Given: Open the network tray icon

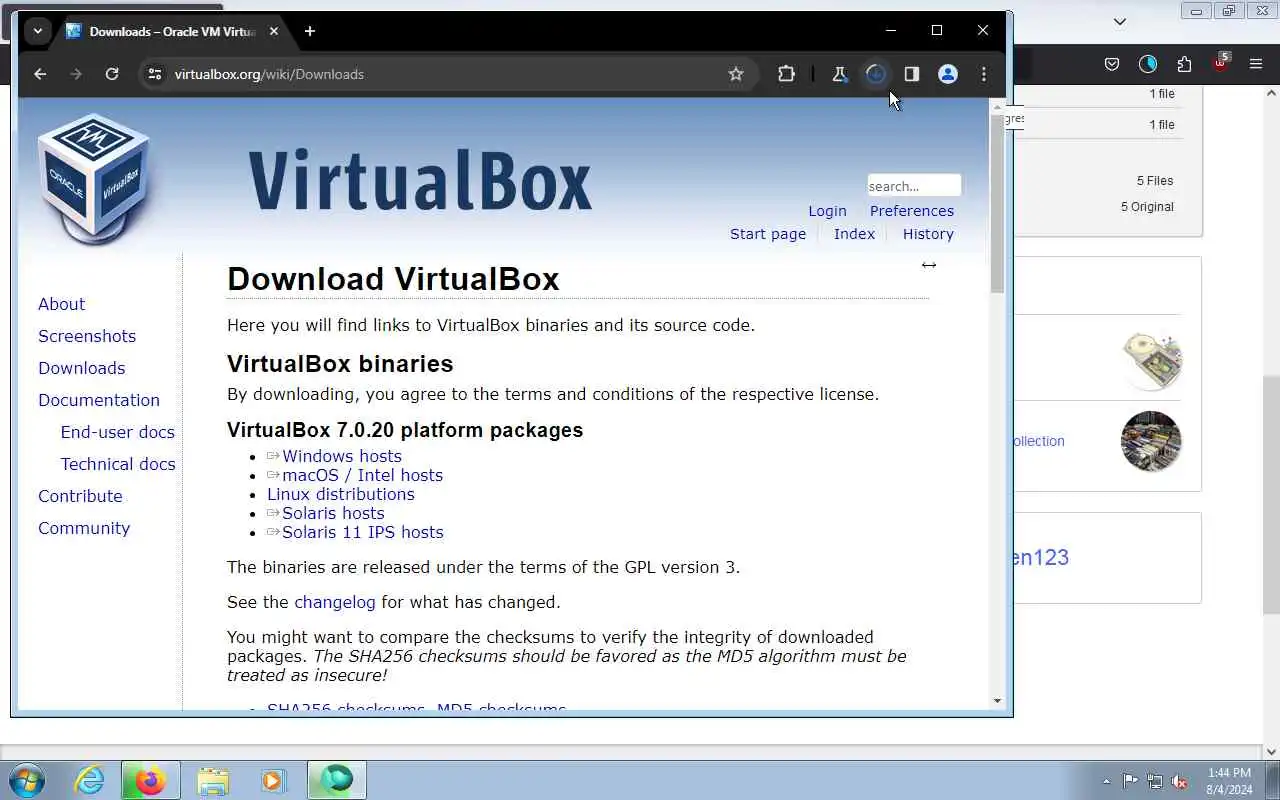Looking at the screenshot, I should 1155,781.
